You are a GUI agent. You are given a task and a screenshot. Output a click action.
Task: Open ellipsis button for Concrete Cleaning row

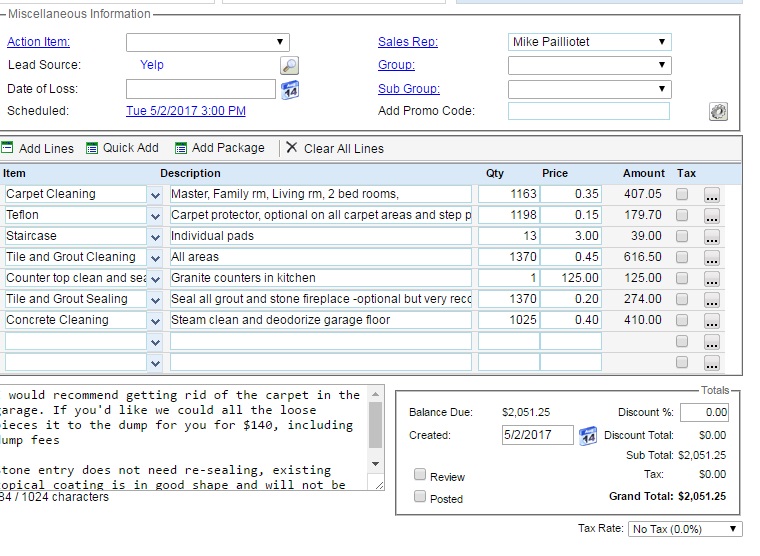click(x=712, y=321)
